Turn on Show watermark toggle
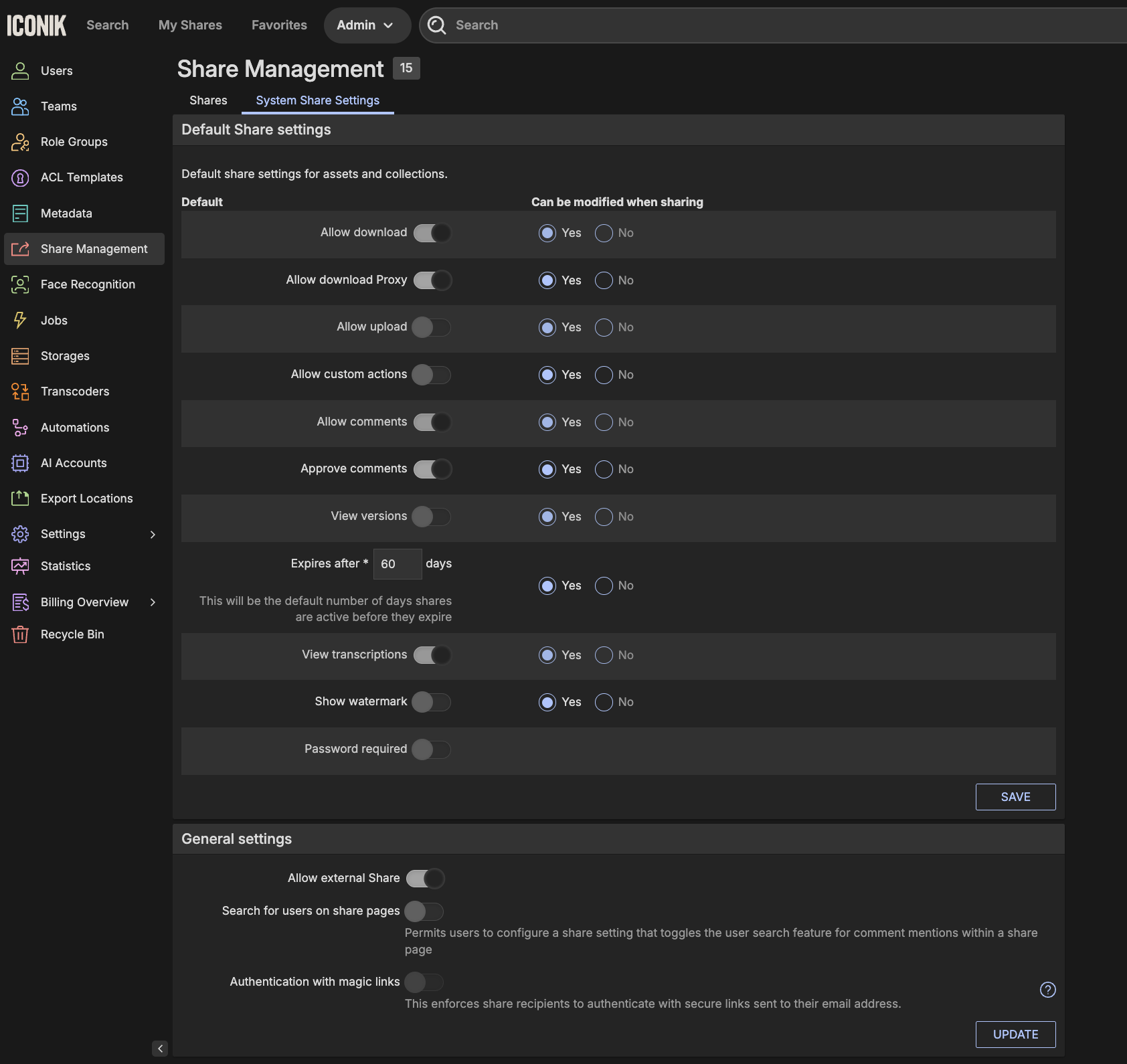This screenshot has width=1127, height=1064. coord(431,702)
